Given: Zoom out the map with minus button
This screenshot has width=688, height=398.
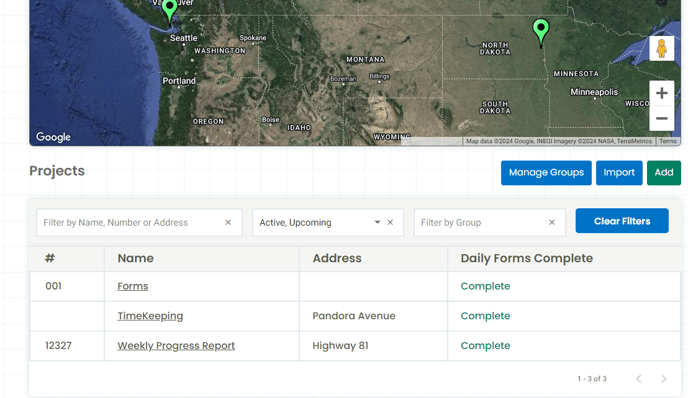Looking at the screenshot, I should pos(662,118).
